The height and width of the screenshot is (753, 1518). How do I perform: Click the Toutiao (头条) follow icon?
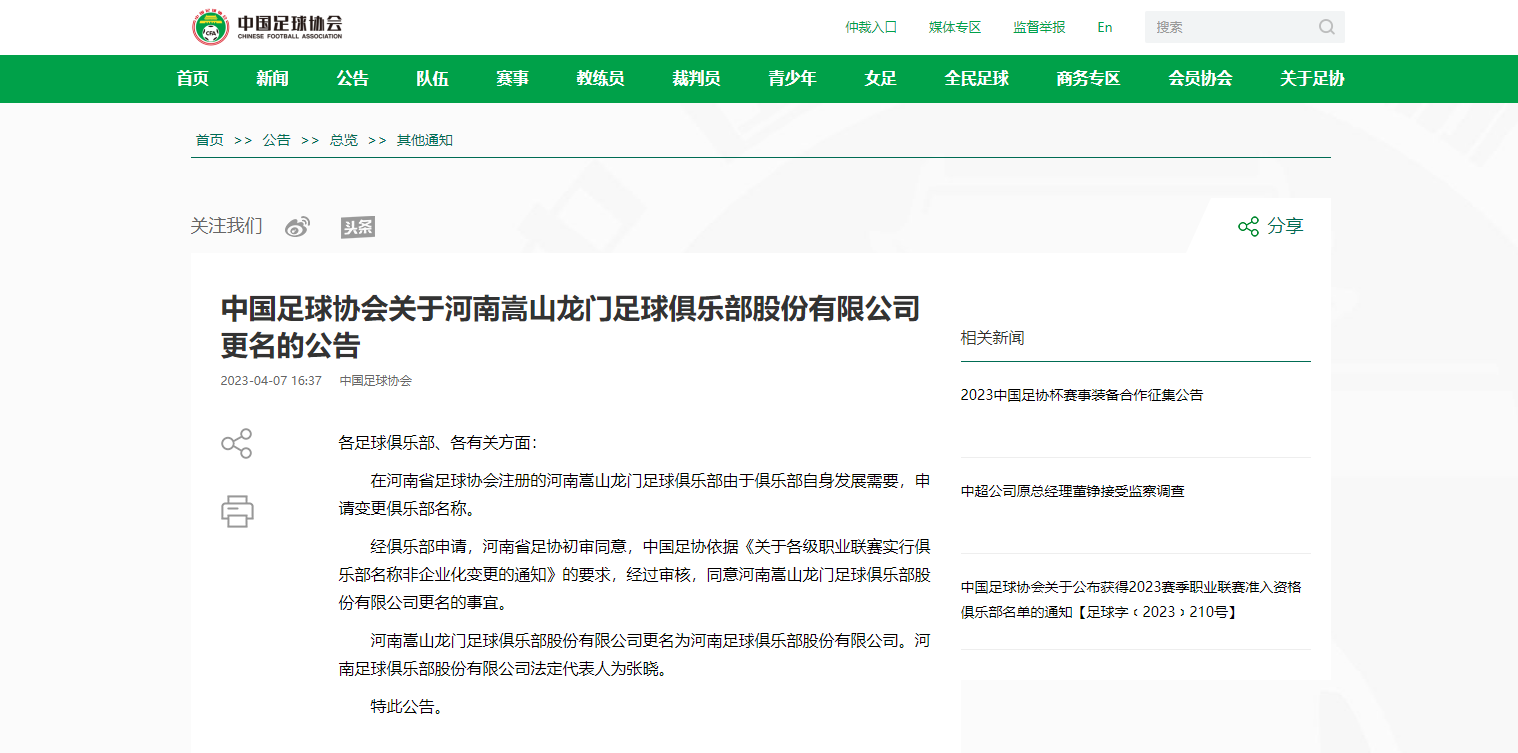357,226
